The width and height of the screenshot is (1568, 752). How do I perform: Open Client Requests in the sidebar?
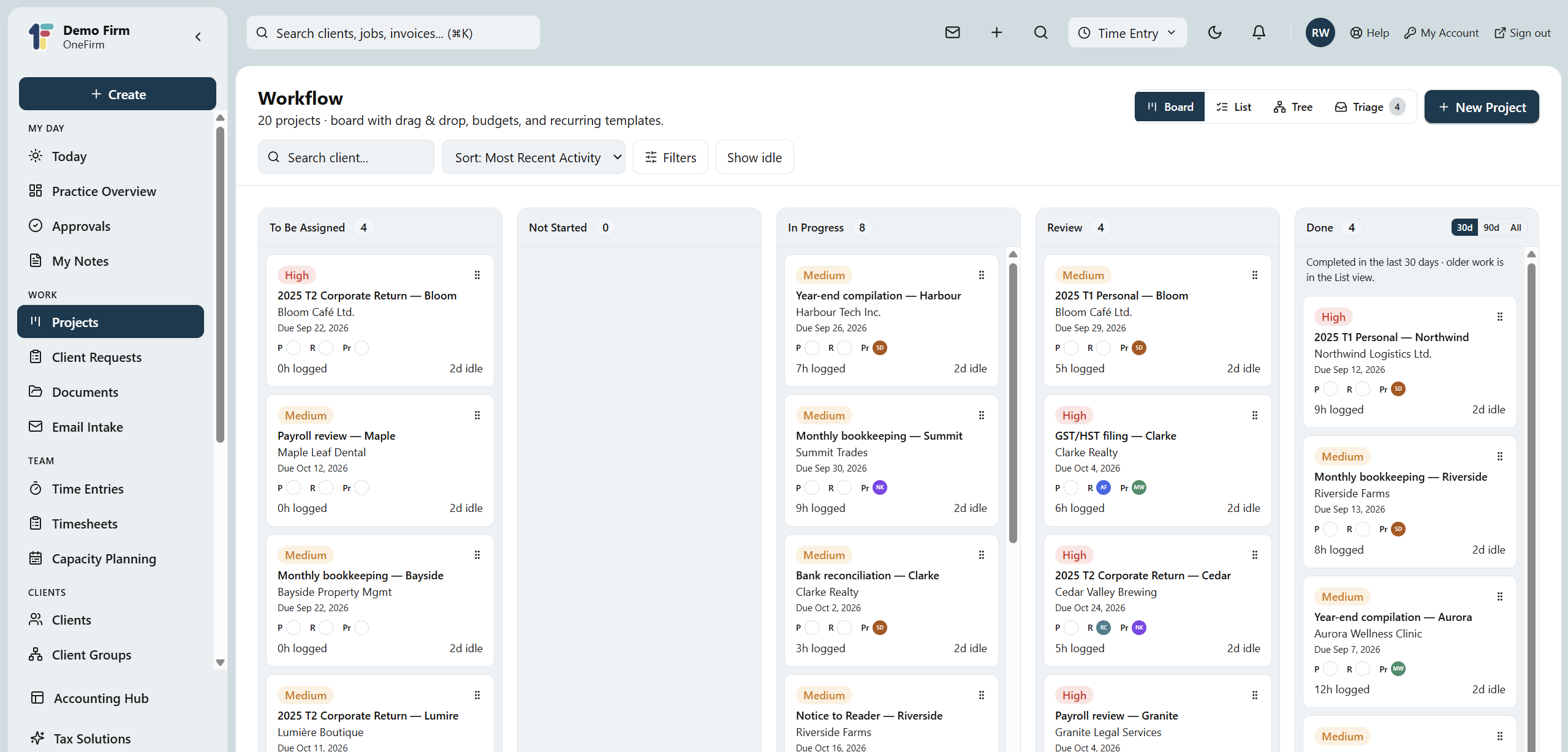tap(110, 357)
